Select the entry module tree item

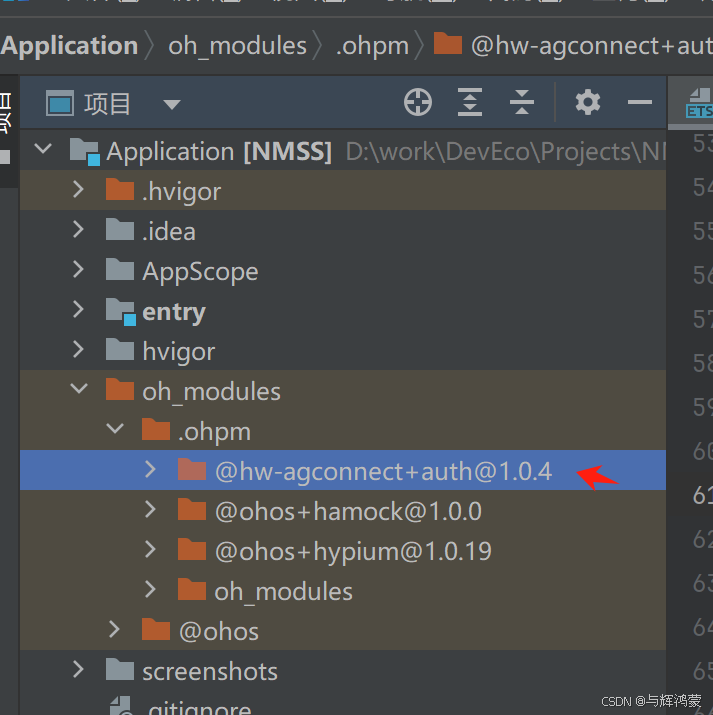pyautogui.click(x=343, y=311)
